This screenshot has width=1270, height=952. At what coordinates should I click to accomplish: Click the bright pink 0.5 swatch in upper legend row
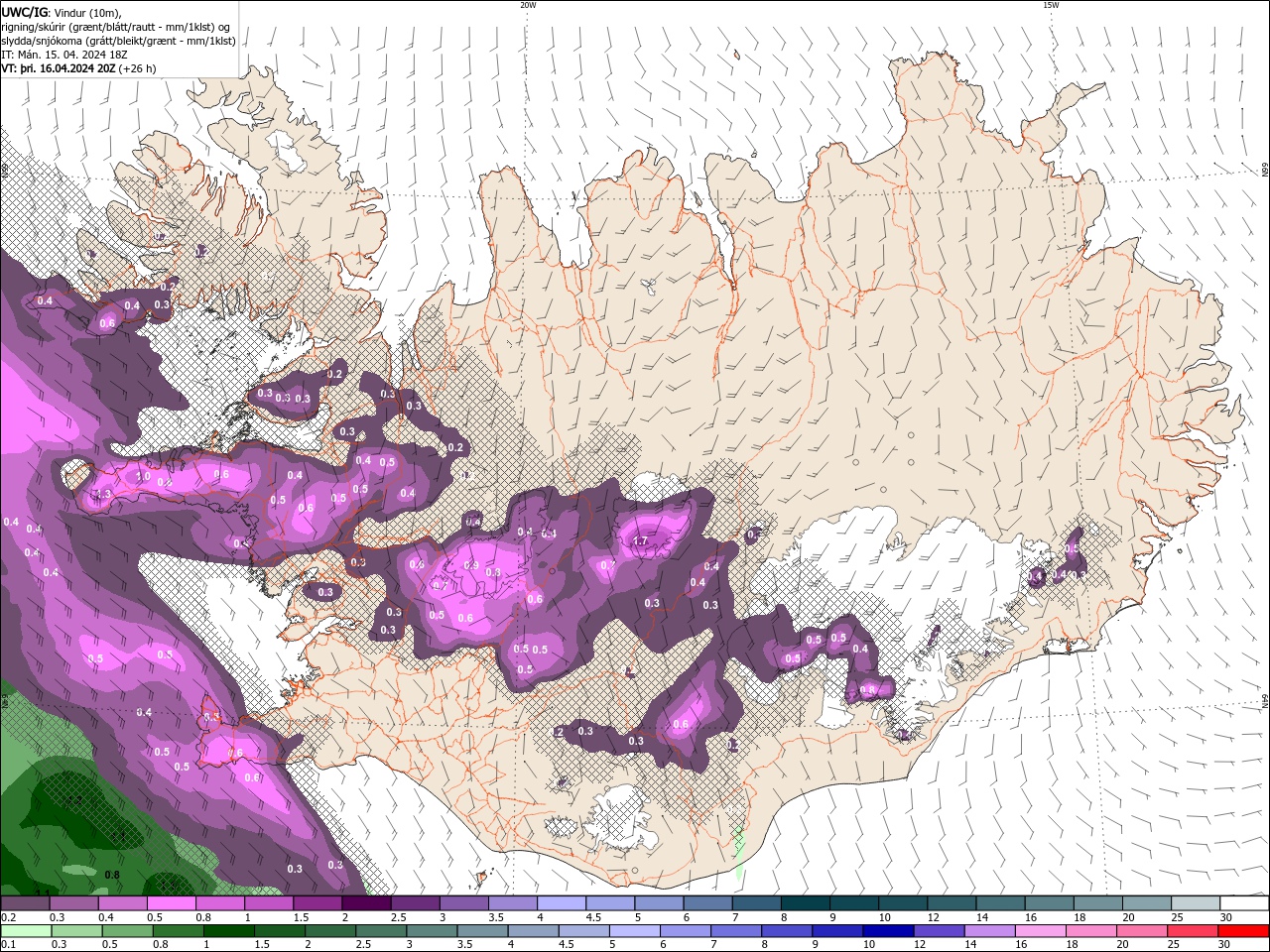click(x=171, y=903)
